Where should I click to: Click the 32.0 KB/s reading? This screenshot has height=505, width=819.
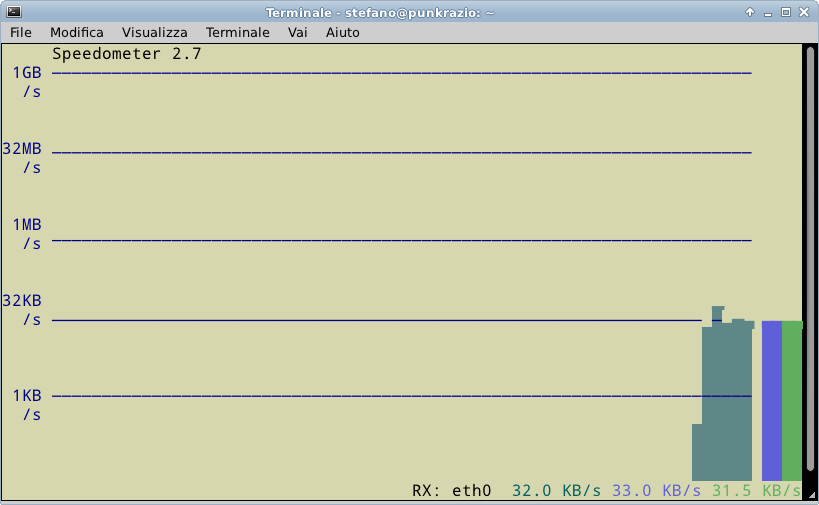pyautogui.click(x=556, y=490)
